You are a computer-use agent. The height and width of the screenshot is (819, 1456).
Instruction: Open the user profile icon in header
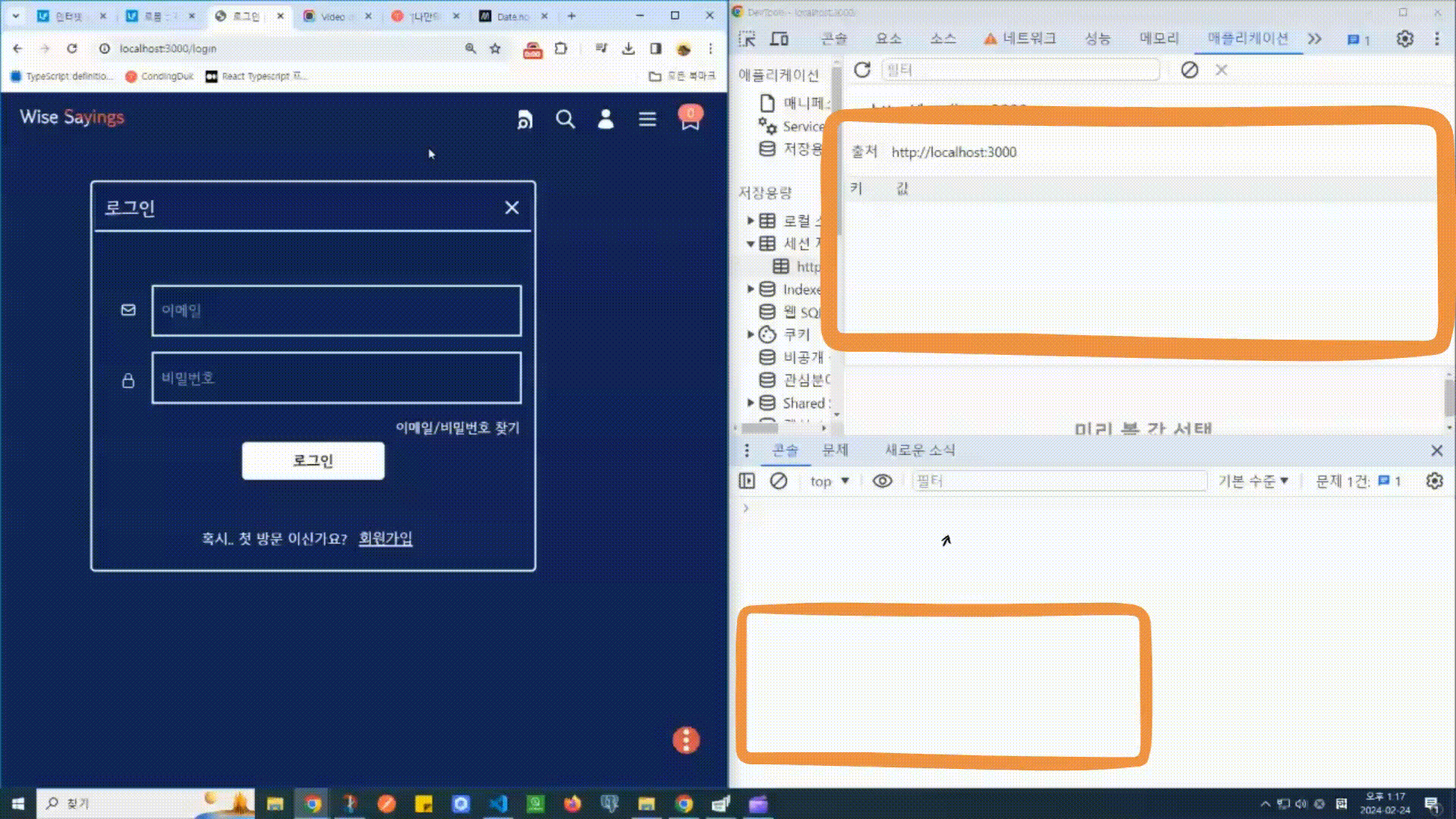(605, 119)
